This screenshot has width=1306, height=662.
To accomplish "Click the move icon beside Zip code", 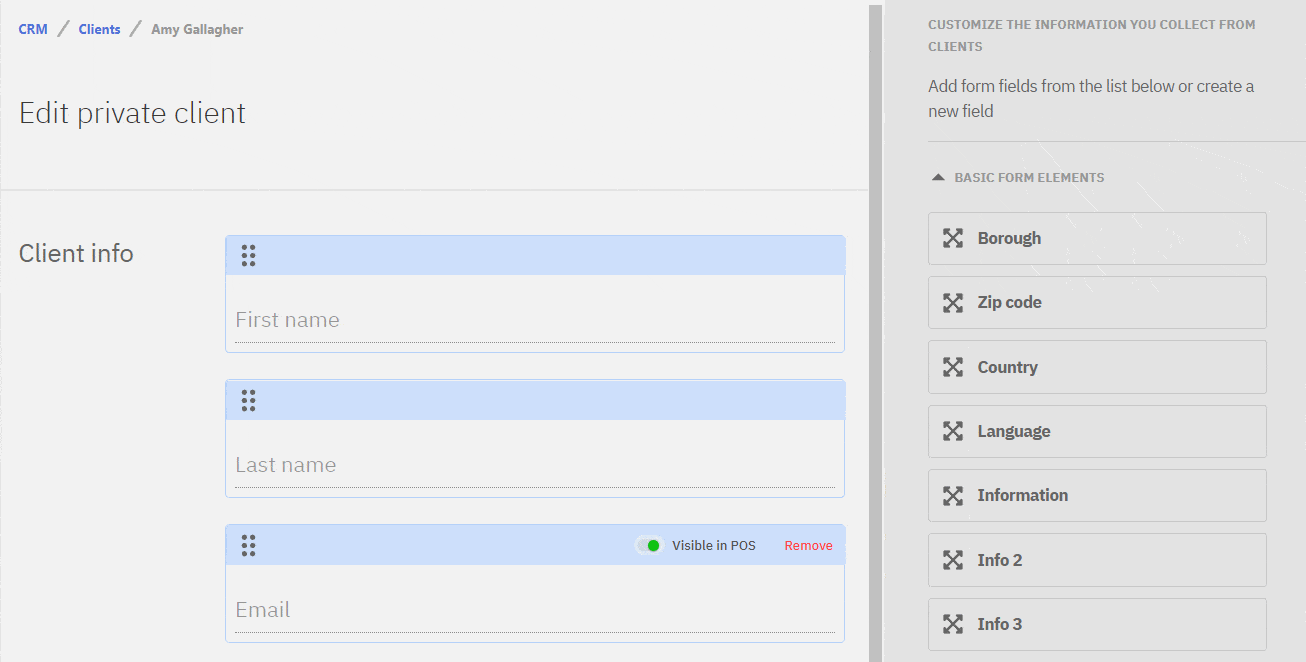I will point(953,303).
